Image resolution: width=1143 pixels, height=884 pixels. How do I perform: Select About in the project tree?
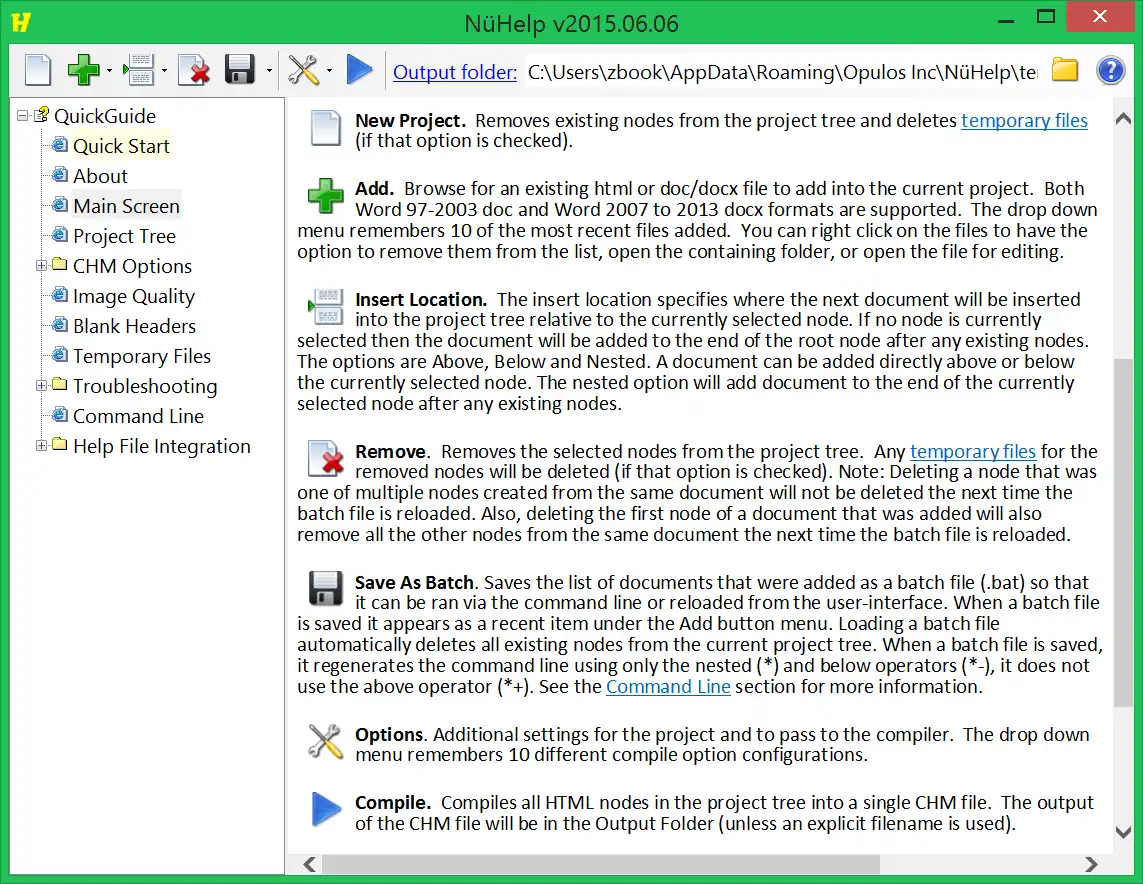pyautogui.click(x=100, y=176)
